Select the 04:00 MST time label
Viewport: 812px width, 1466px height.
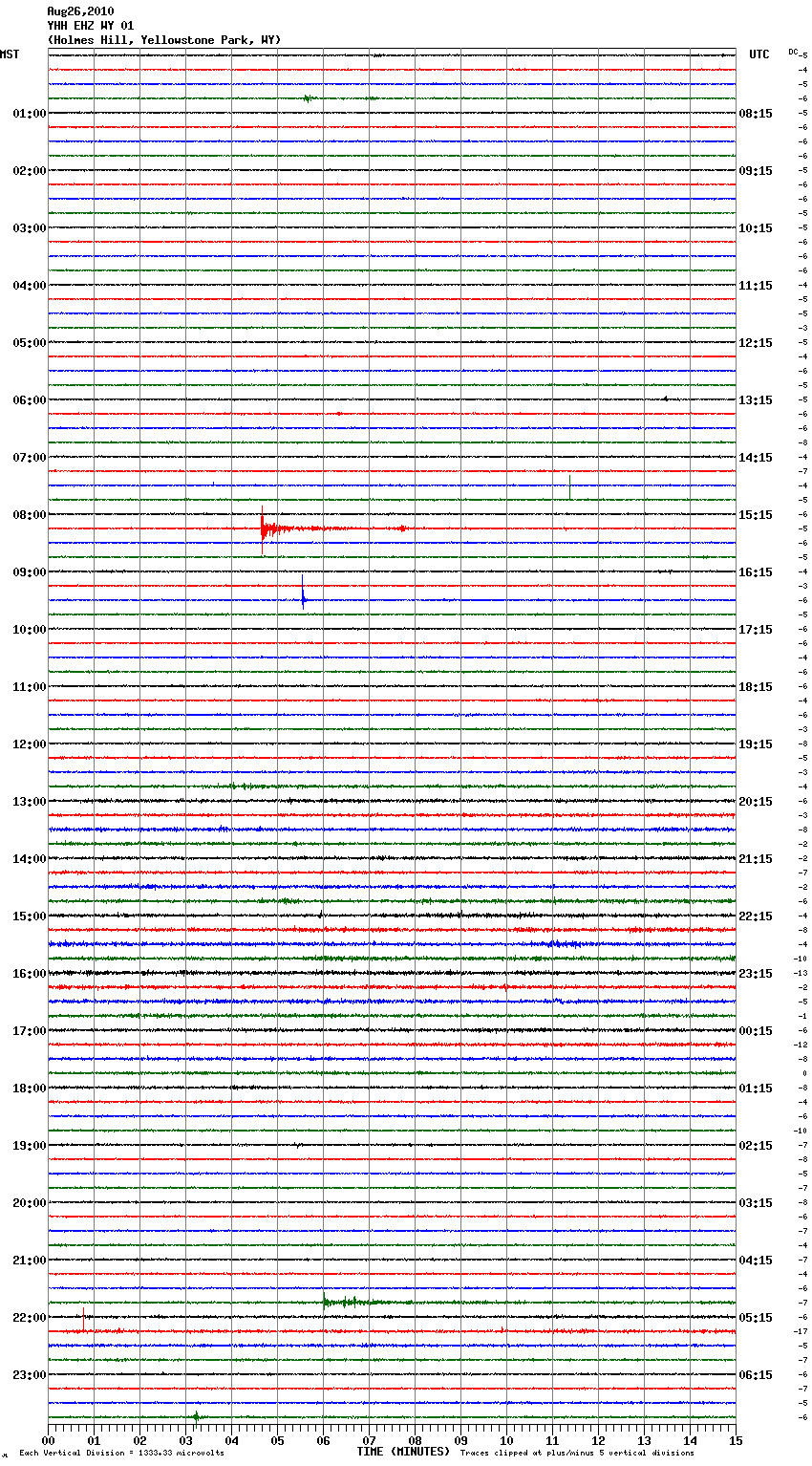[x=30, y=286]
